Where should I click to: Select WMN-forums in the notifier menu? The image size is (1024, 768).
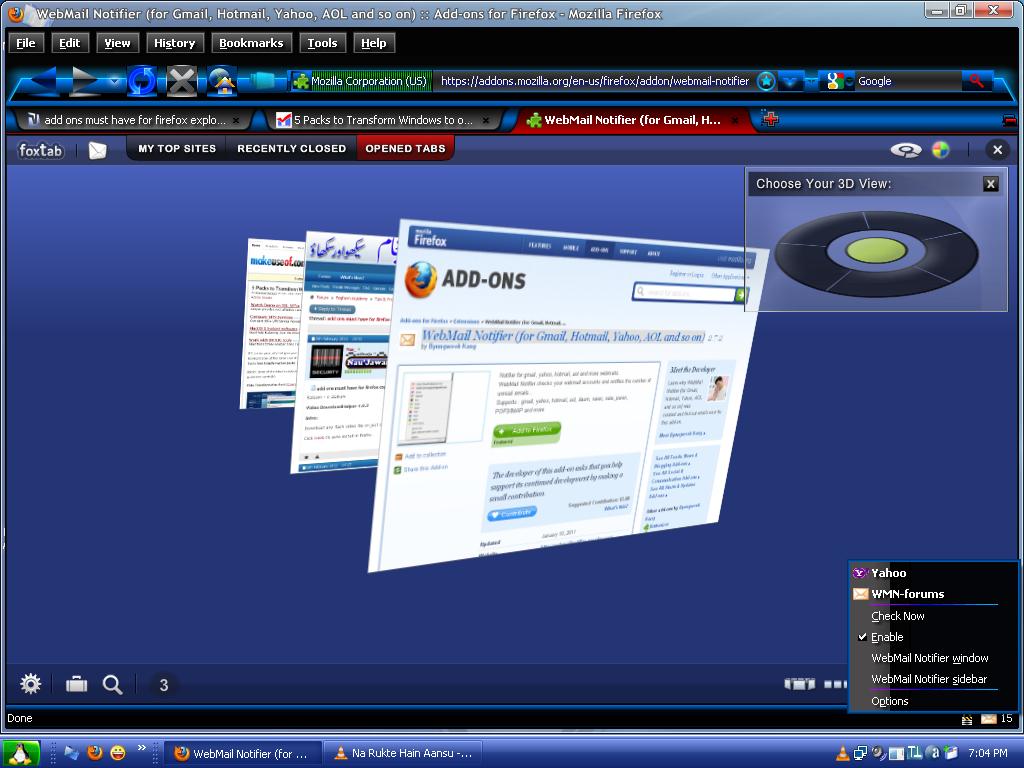click(x=933, y=594)
